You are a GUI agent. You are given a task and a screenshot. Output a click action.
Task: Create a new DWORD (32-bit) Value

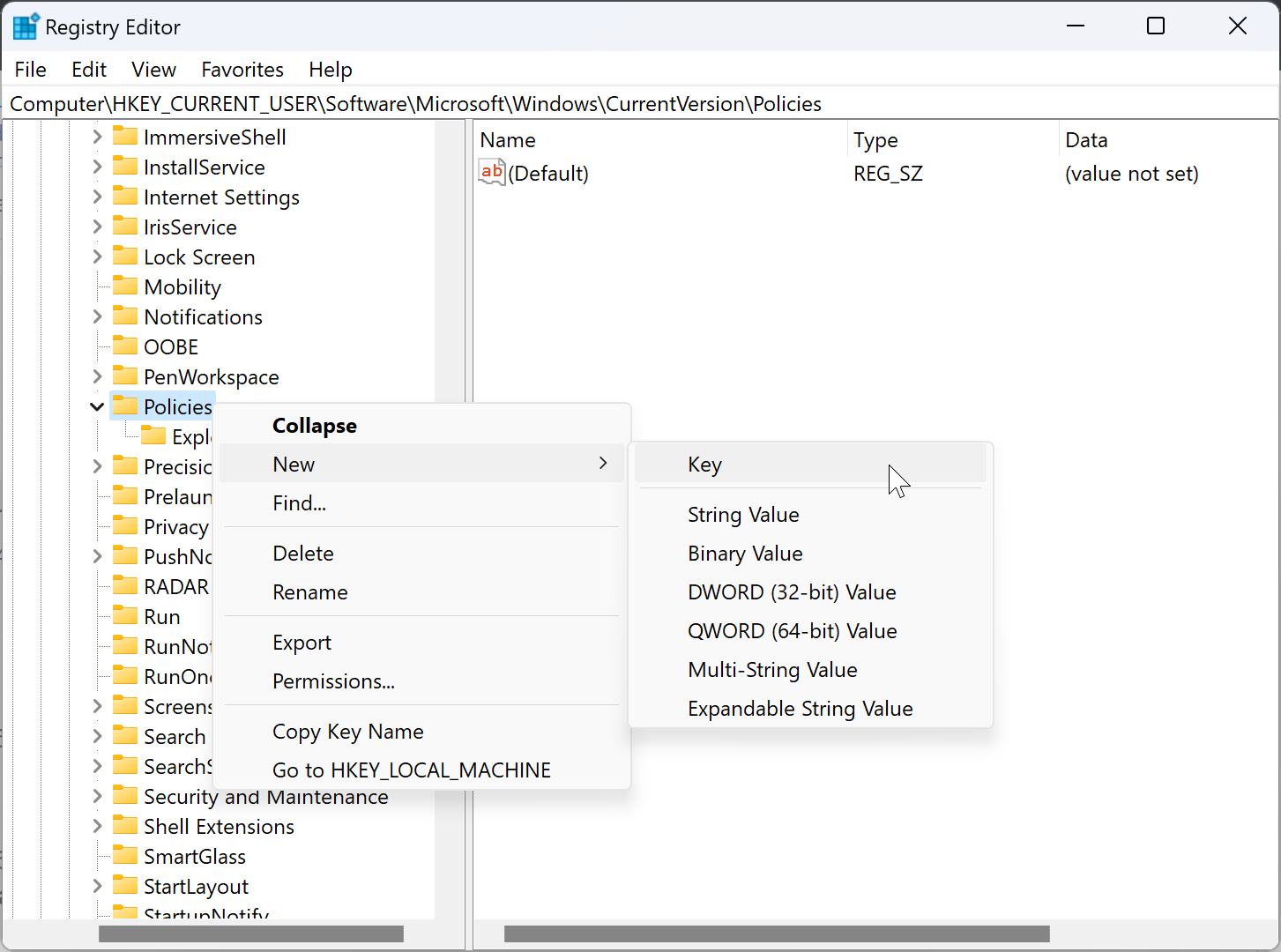click(810, 591)
